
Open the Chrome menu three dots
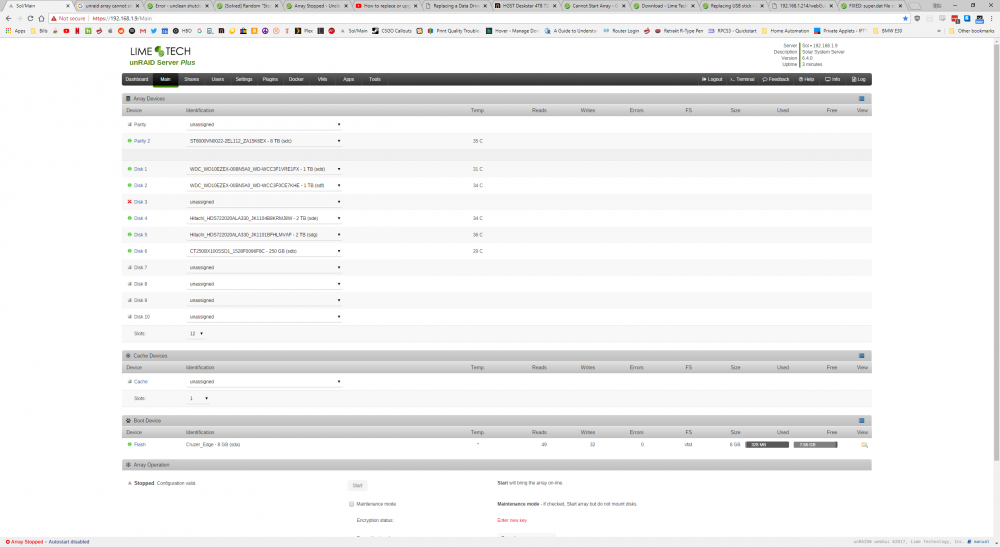tap(992, 18)
